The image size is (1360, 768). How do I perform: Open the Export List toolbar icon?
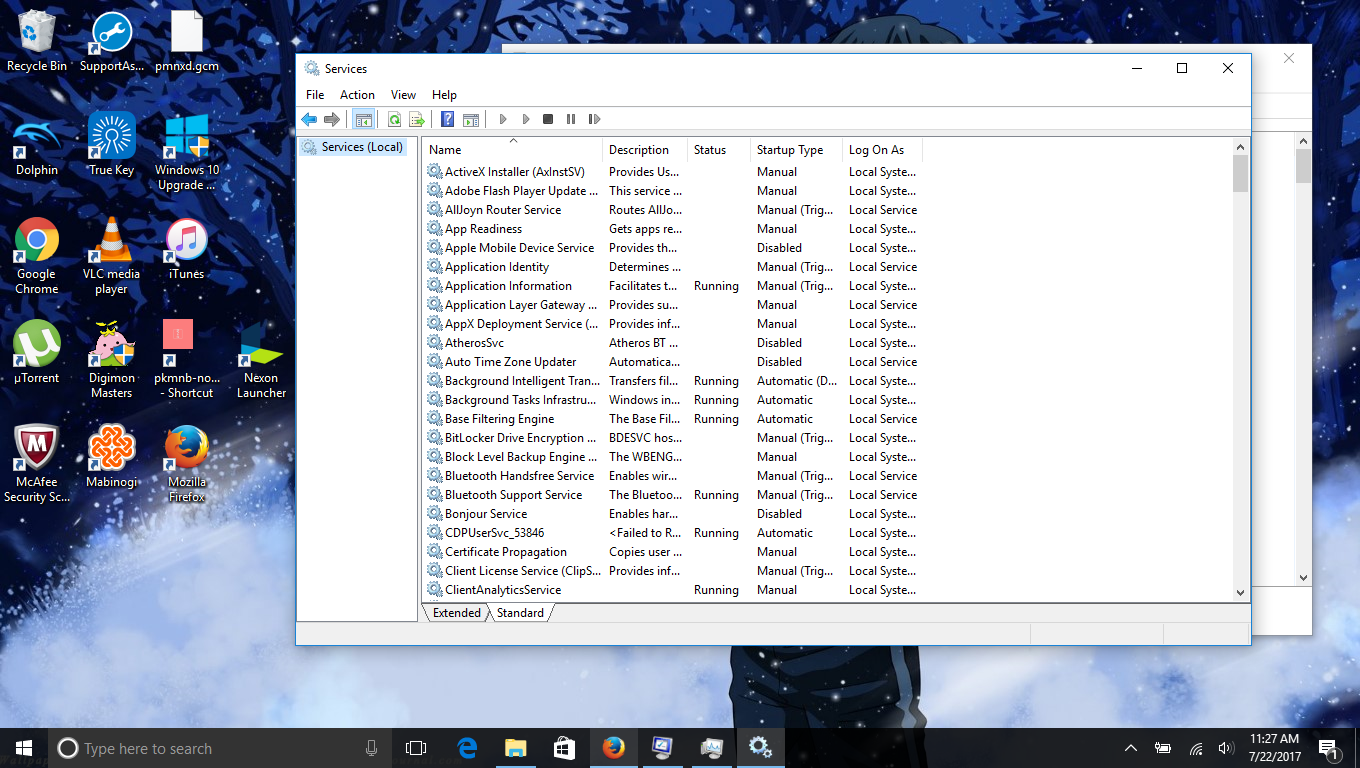tap(415, 119)
